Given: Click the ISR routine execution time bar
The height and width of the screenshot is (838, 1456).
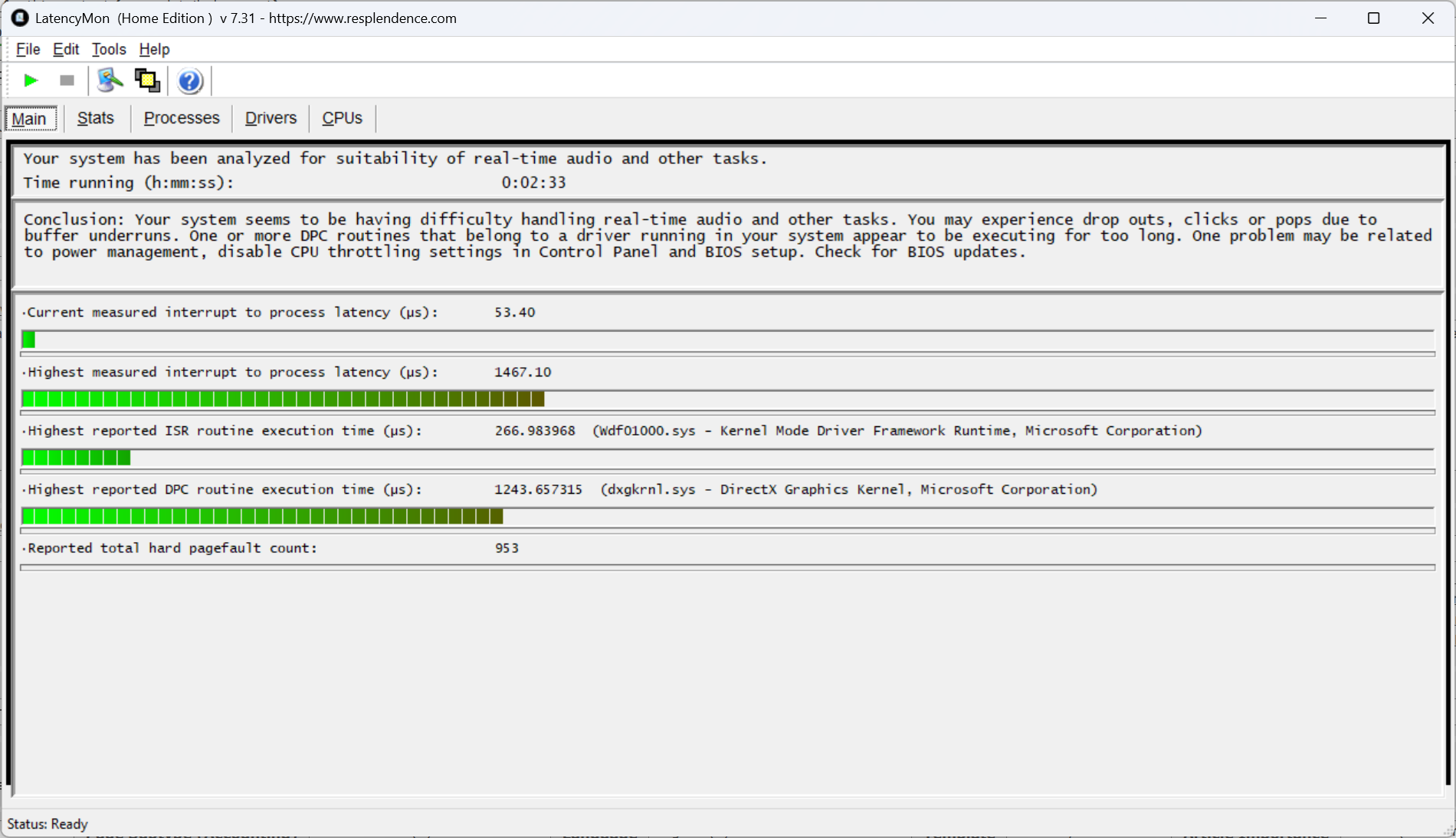Looking at the screenshot, I should [x=727, y=458].
